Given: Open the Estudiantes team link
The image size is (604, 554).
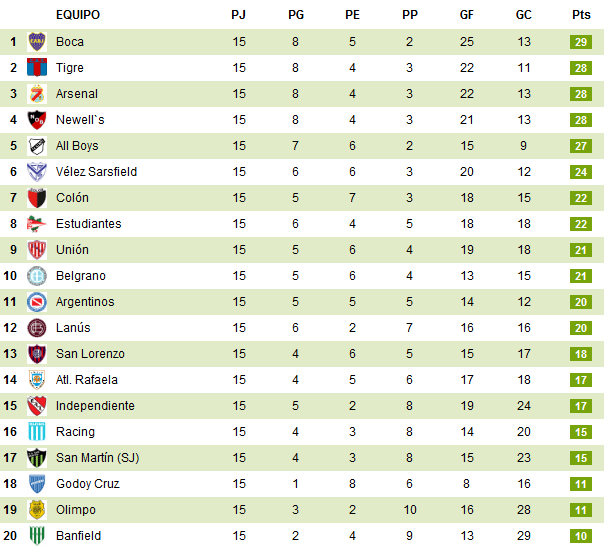Looking at the screenshot, I should (88, 224).
